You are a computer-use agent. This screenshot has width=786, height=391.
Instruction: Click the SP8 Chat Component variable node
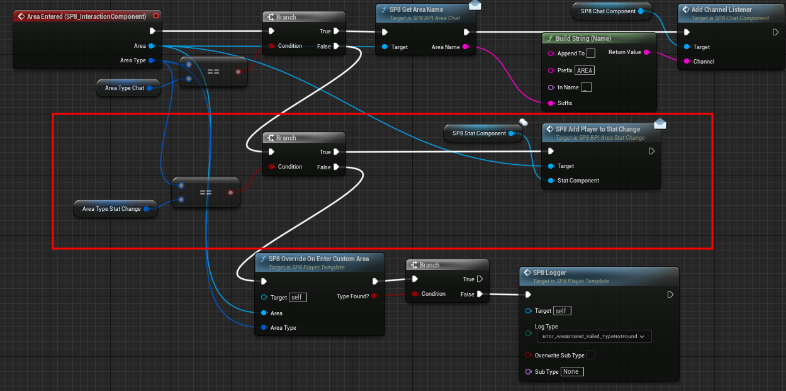611,11
